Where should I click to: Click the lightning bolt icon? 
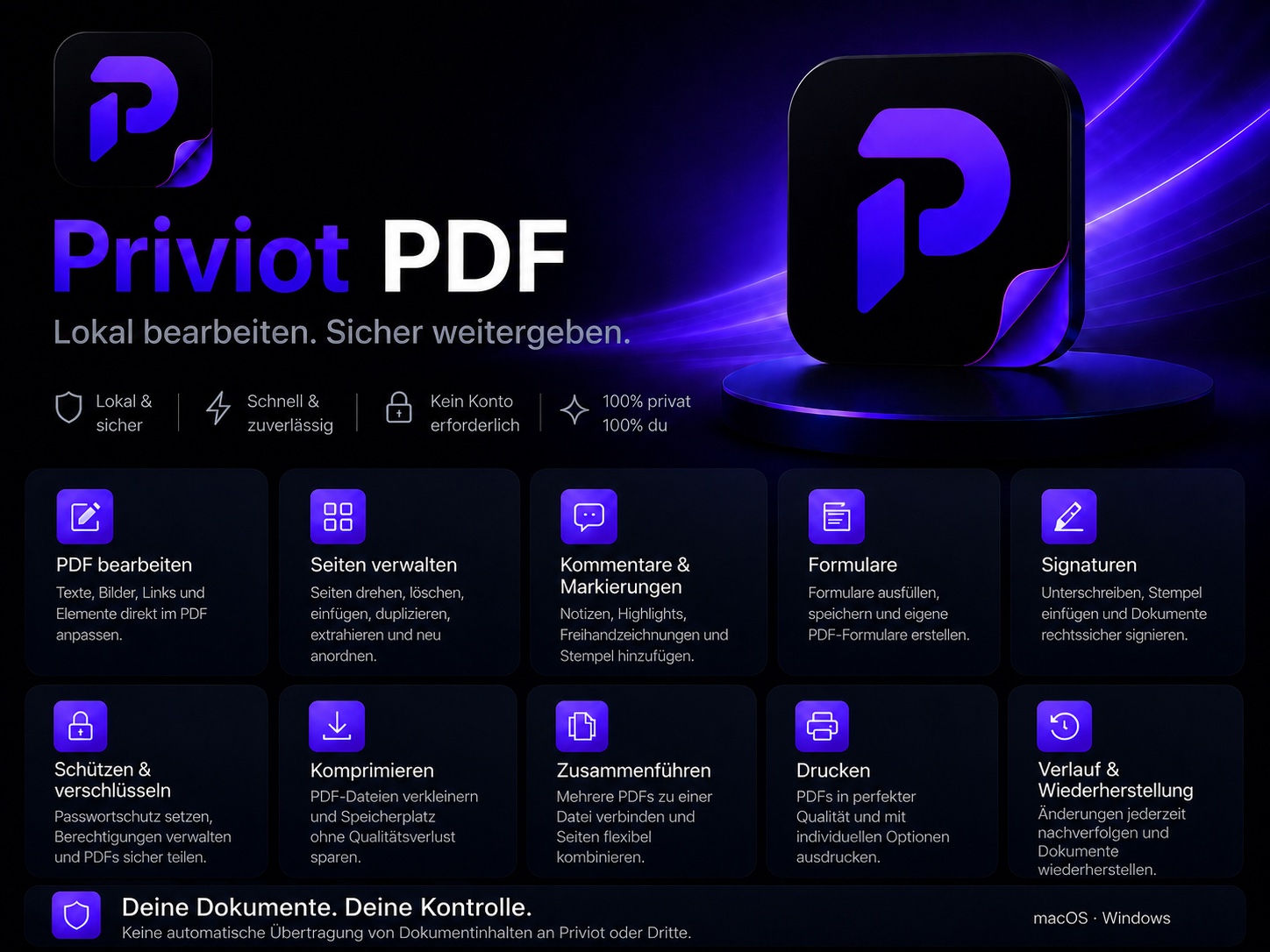click(218, 409)
